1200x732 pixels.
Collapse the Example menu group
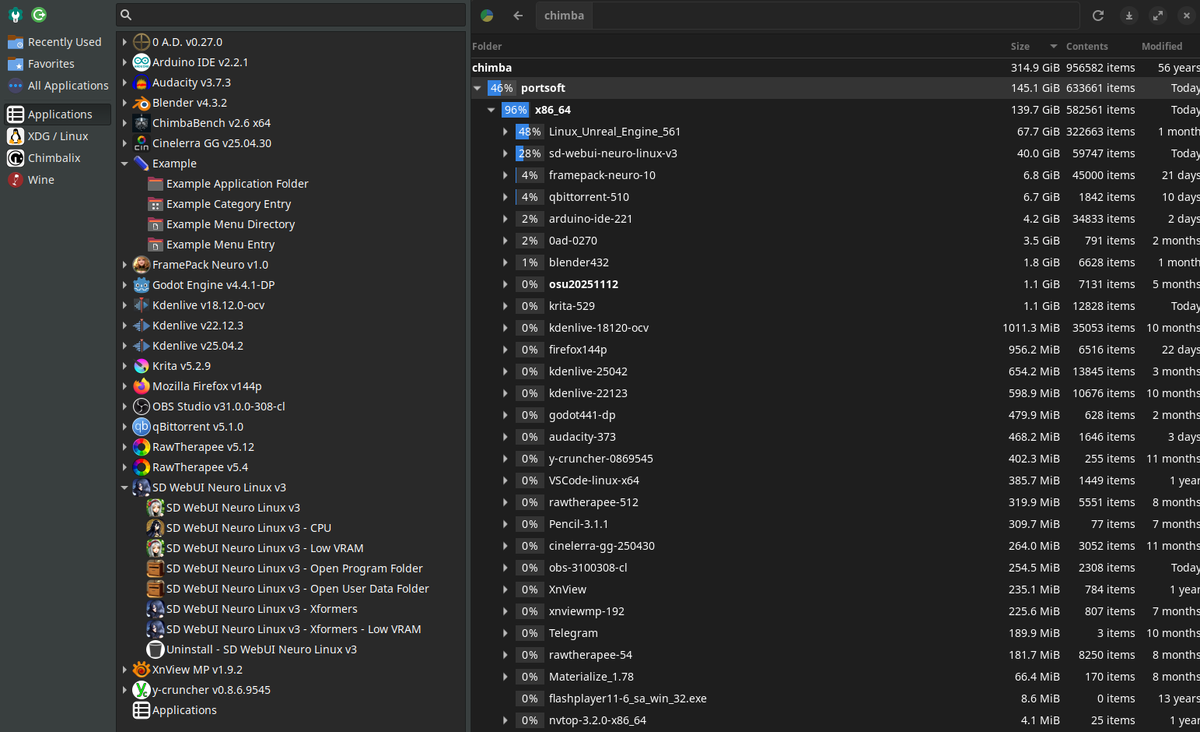(125, 164)
